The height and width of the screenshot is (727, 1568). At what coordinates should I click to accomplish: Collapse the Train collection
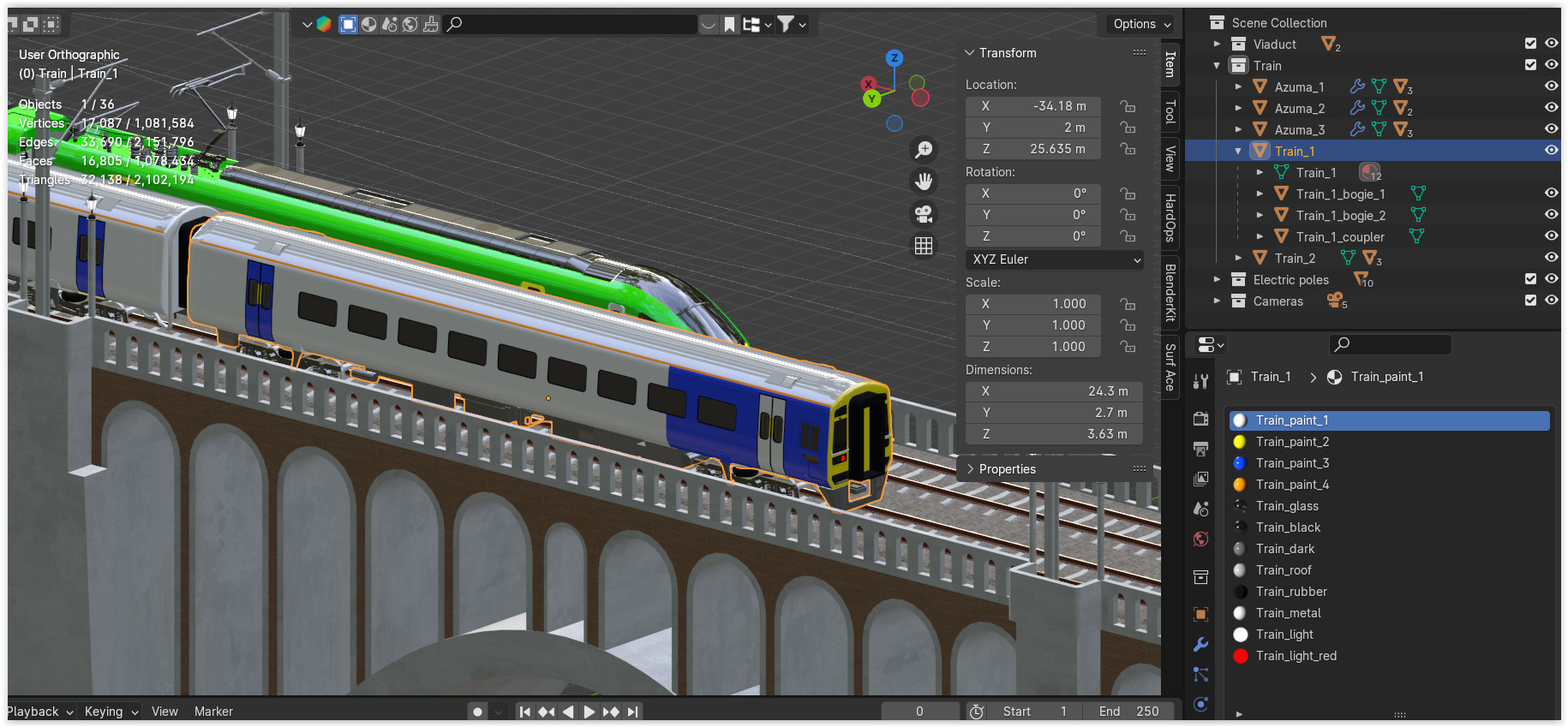coord(1217,65)
